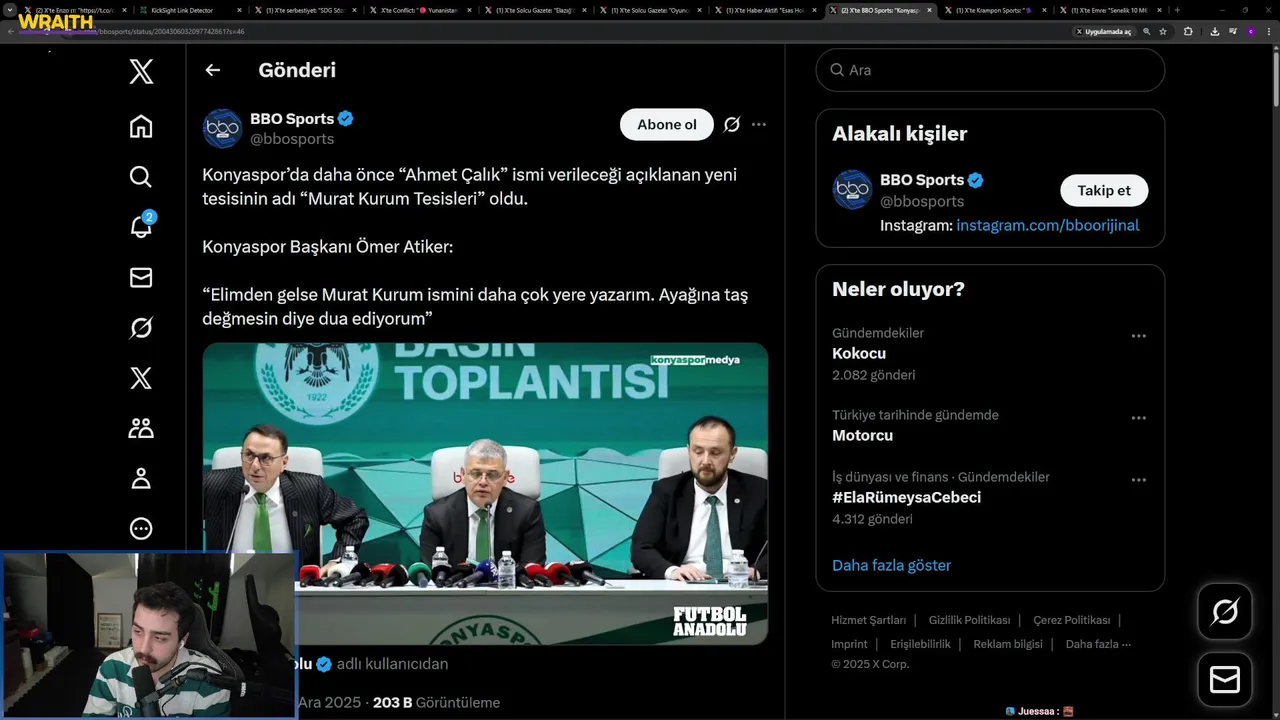
Task: Open Grok from the left sidebar
Action: tap(141, 328)
